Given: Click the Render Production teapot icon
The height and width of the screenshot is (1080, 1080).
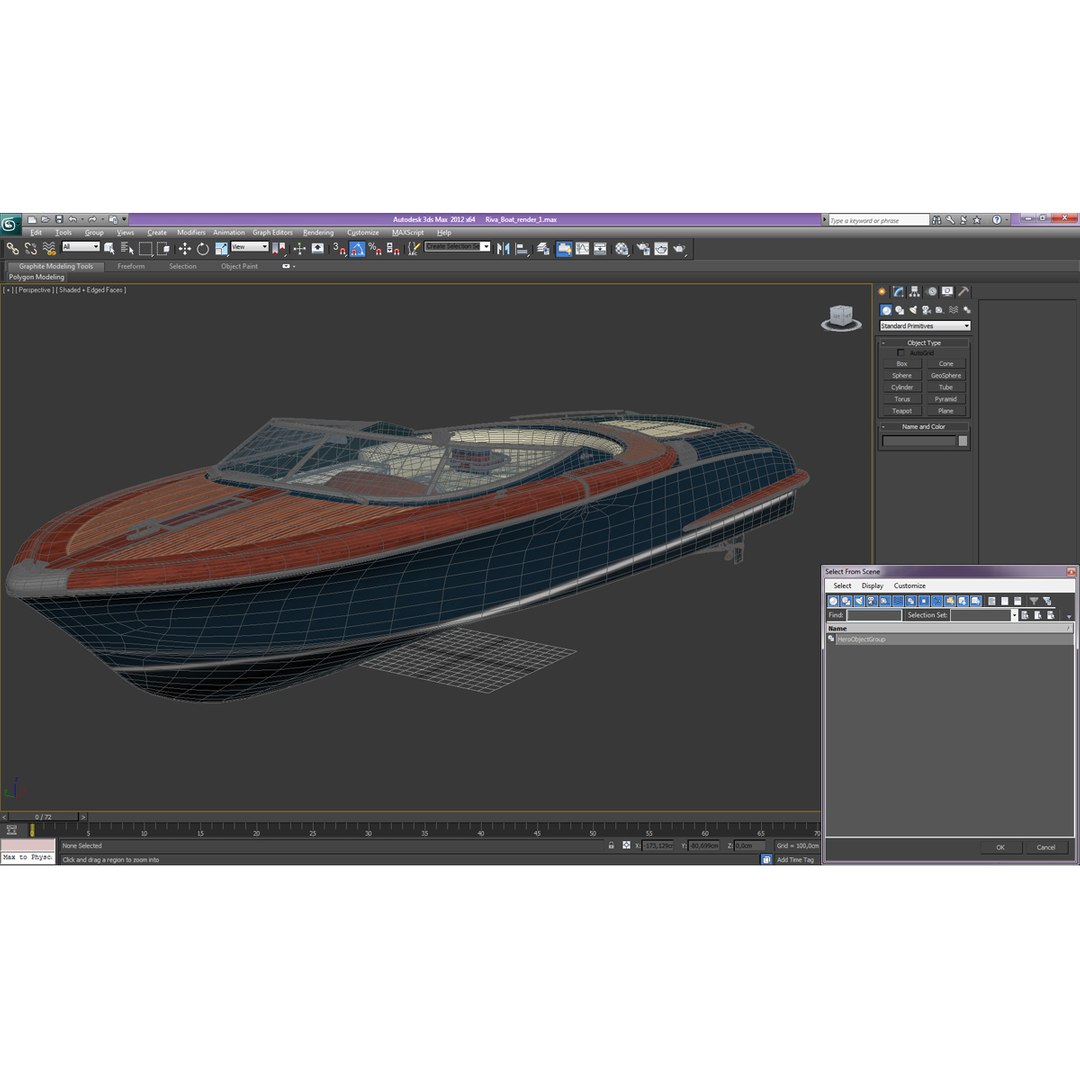Looking at the screenshot, I should click(x=680, y=249).
